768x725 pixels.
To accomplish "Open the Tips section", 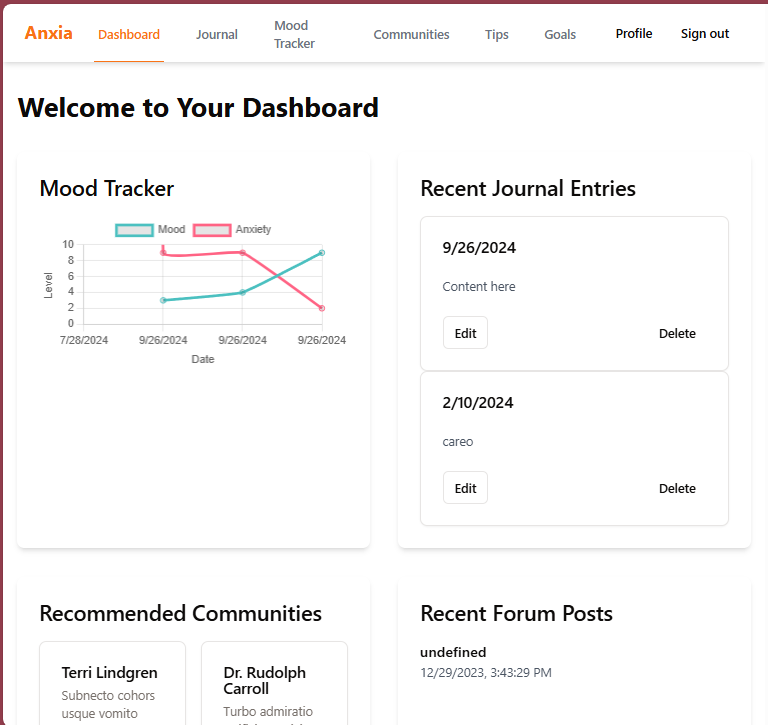I will click(497, 34).
